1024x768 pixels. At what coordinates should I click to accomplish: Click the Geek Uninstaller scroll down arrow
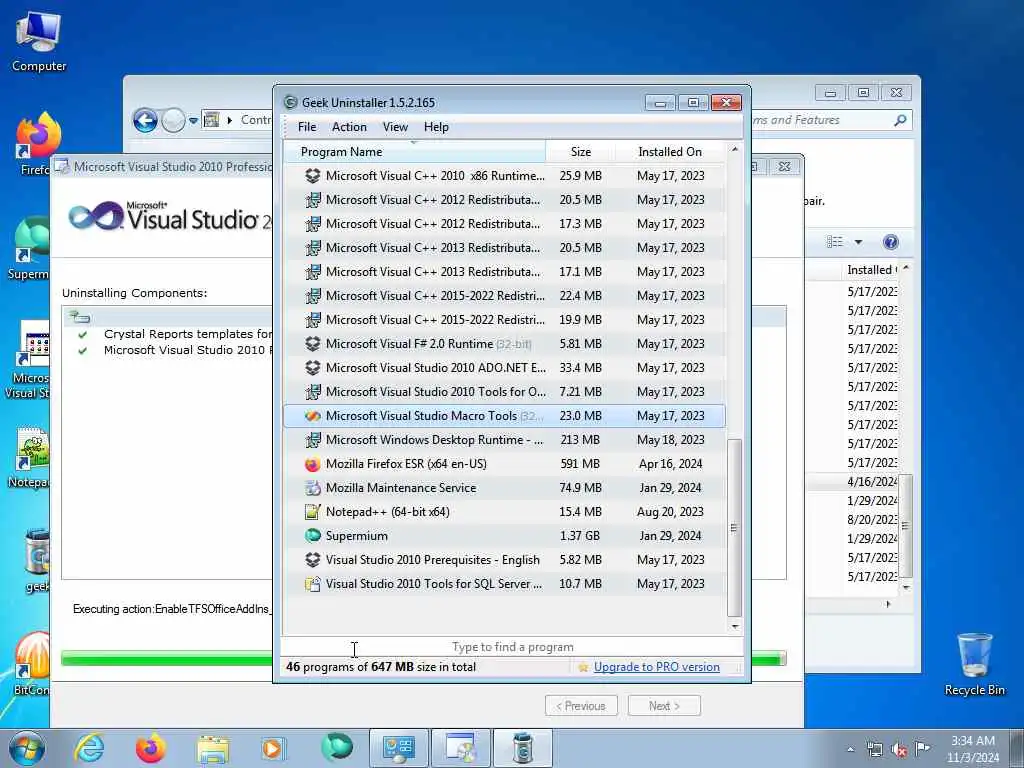pyautogui.click(x=734, y=626)
